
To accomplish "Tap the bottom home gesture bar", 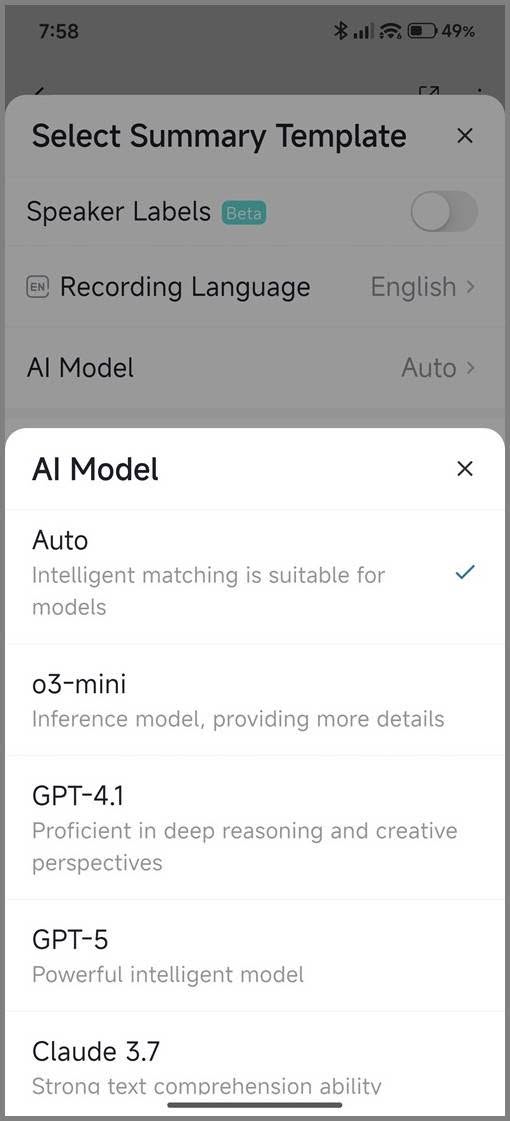I will 255,1104.
